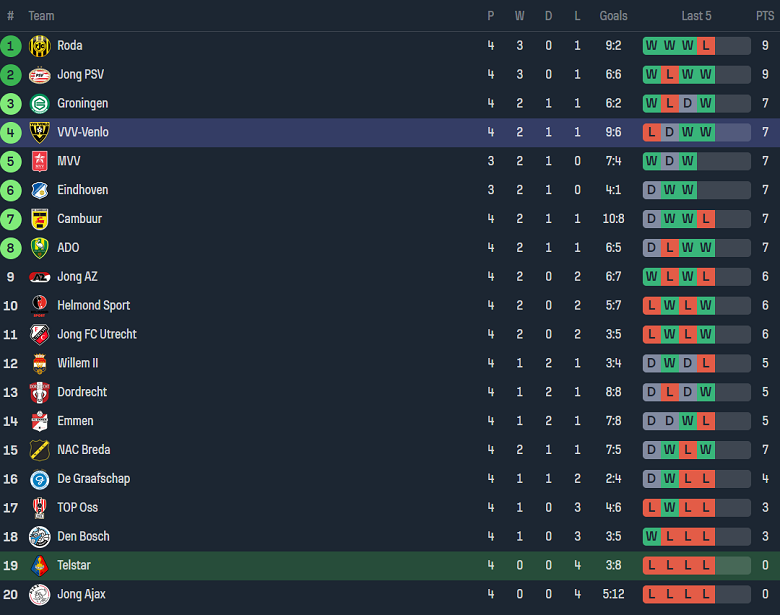Click the NAC Breda club logo
This screenshot has width=780, height=615.
coord(39,450)
